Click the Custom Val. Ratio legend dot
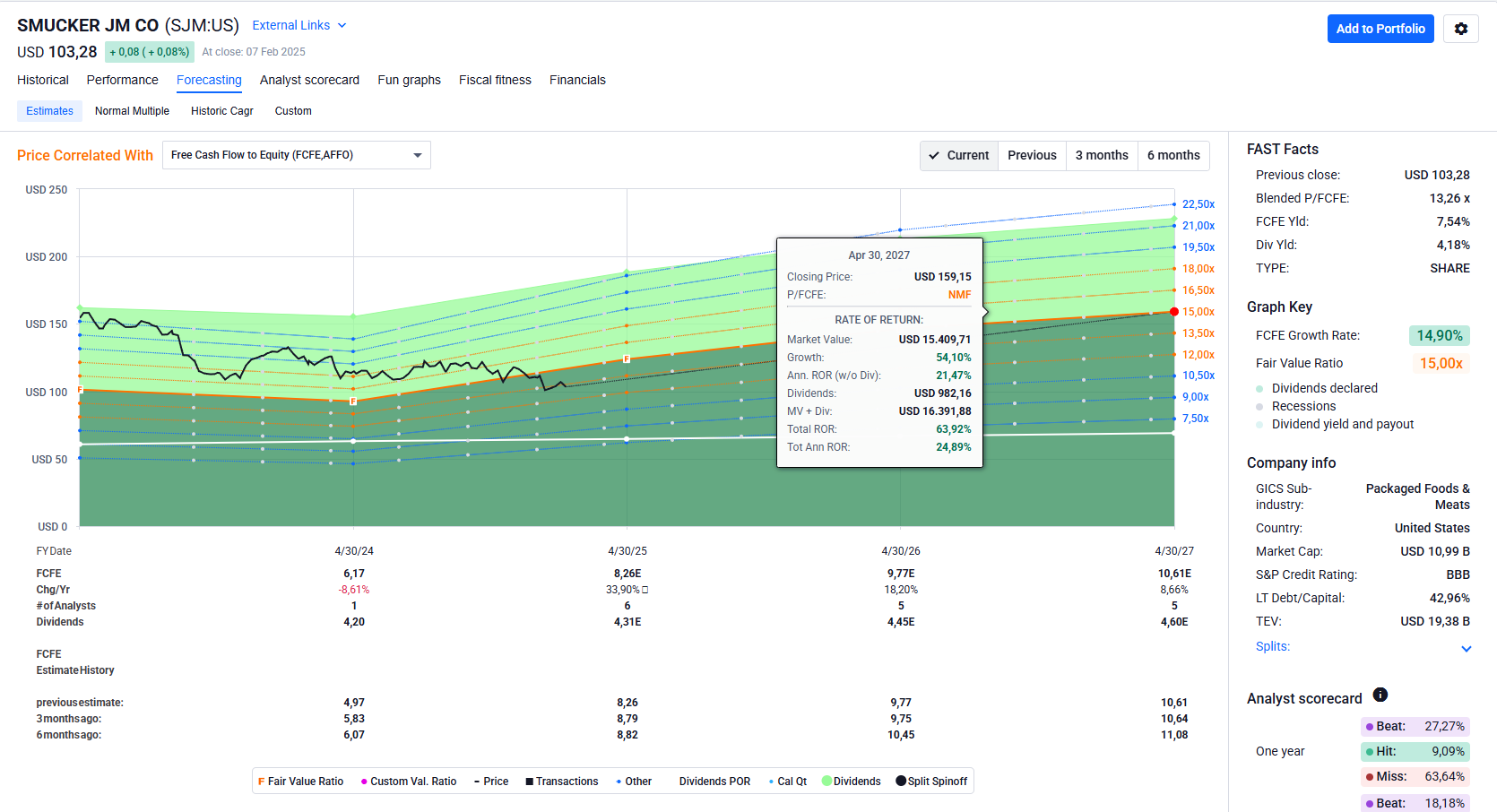Image resolution: width=1497 pixels, height=812 pixels. tap(364, 782)
